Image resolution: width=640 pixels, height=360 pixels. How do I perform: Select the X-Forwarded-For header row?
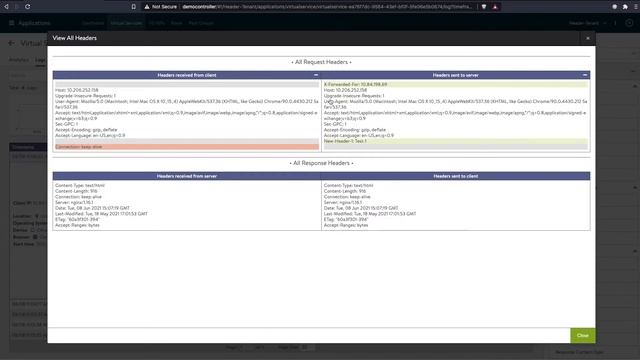[x=456, y=84]
